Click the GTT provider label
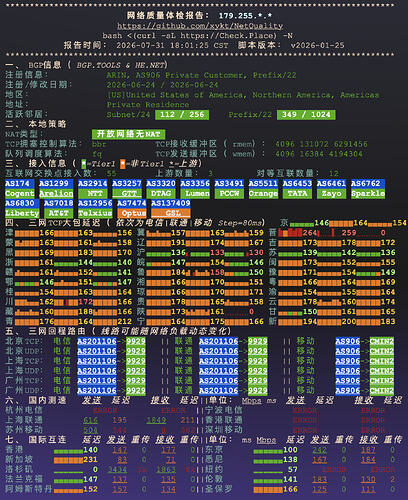 pos(127,194)
